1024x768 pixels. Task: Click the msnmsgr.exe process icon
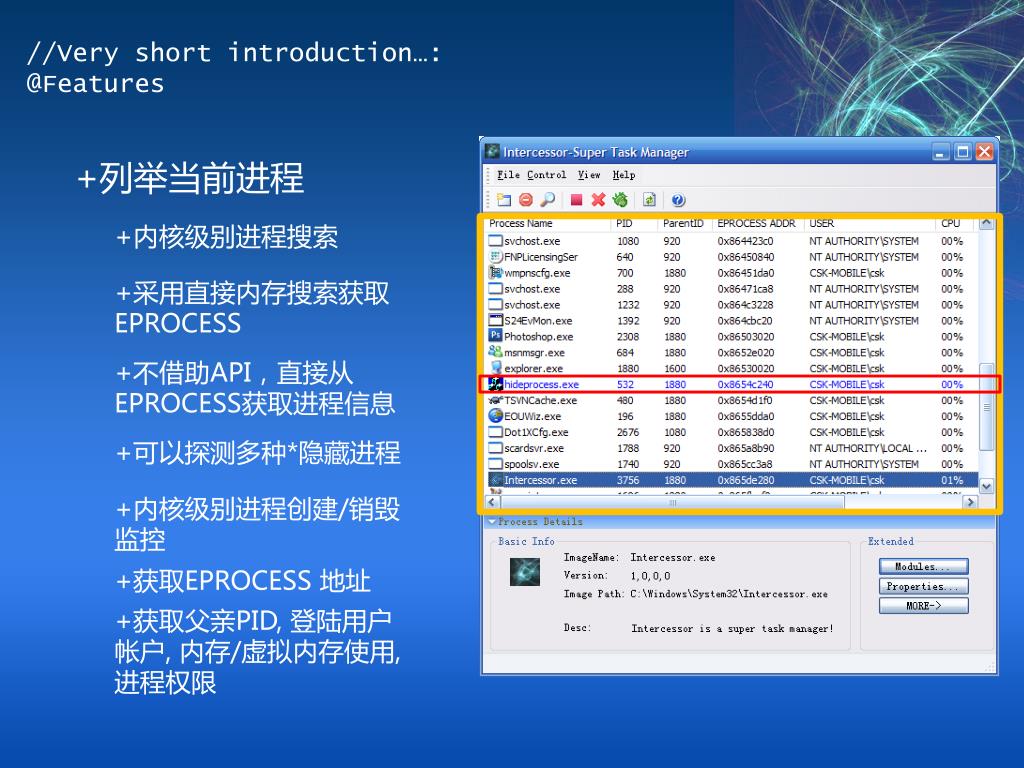pyautogui.click(x=495, y=351)
